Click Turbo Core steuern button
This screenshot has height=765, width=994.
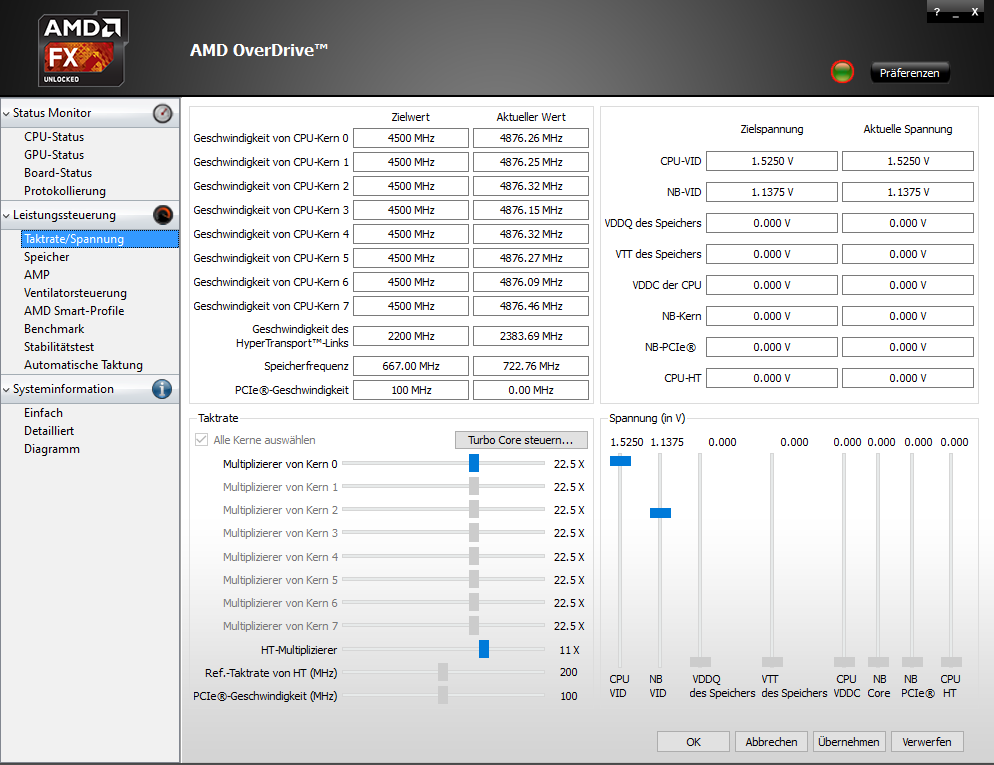point(521,440)
